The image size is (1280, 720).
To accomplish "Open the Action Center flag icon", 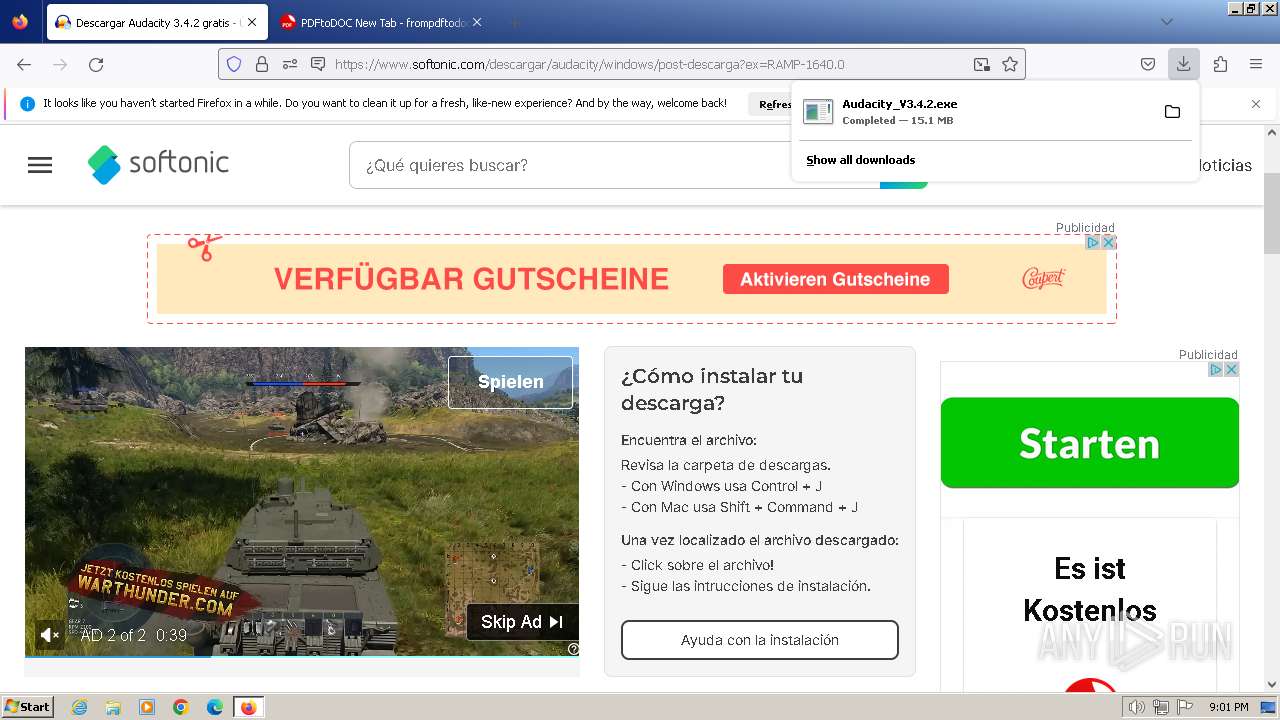I will [1184, 707].
